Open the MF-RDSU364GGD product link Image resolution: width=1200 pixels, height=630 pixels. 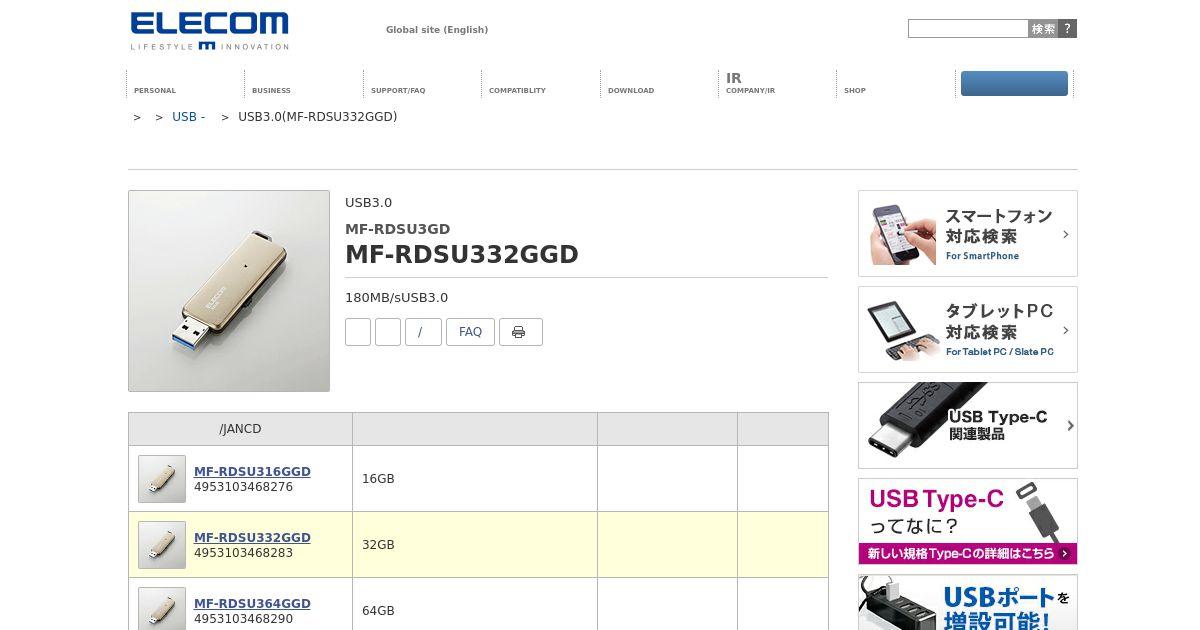(252, 604)
